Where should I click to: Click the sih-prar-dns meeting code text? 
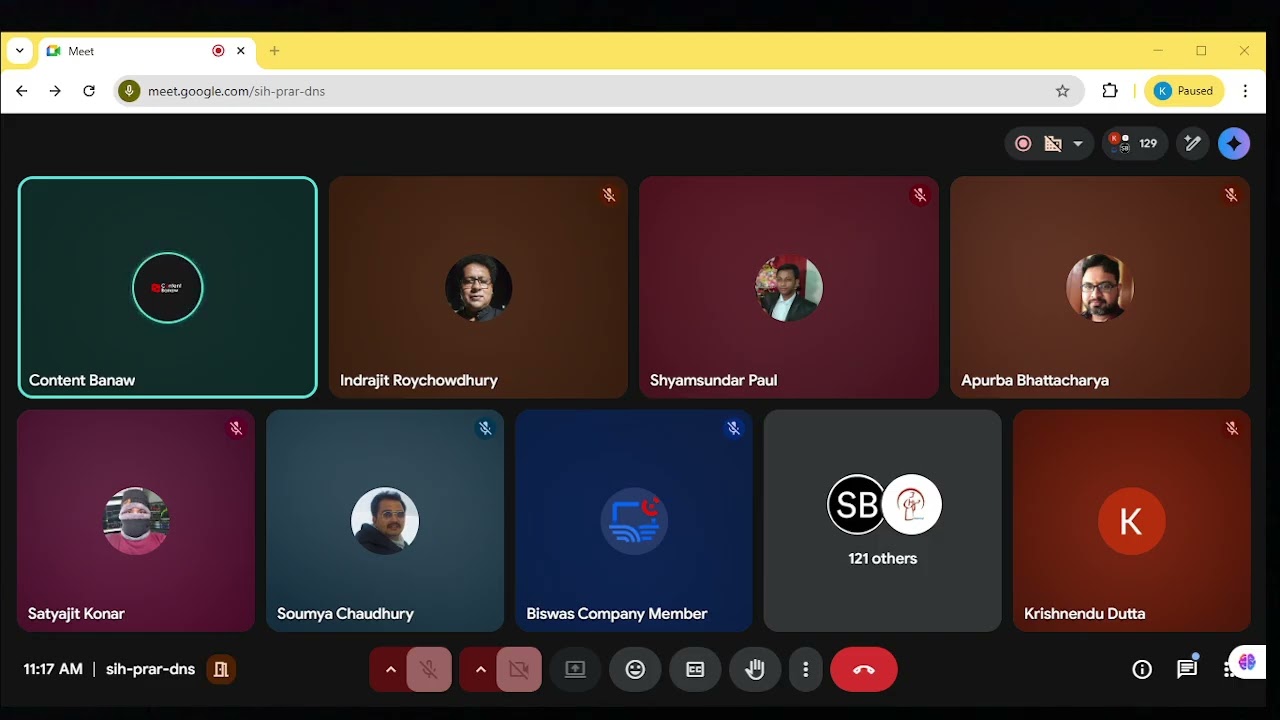click(x=150, y=670)
